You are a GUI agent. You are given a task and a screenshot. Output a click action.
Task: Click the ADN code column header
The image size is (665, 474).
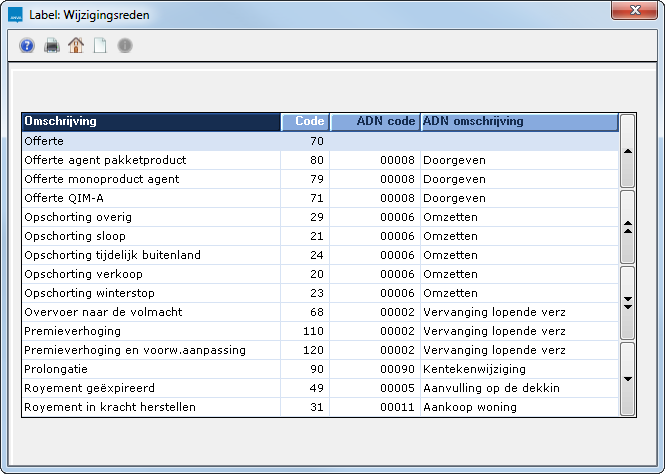pos(375,122)
